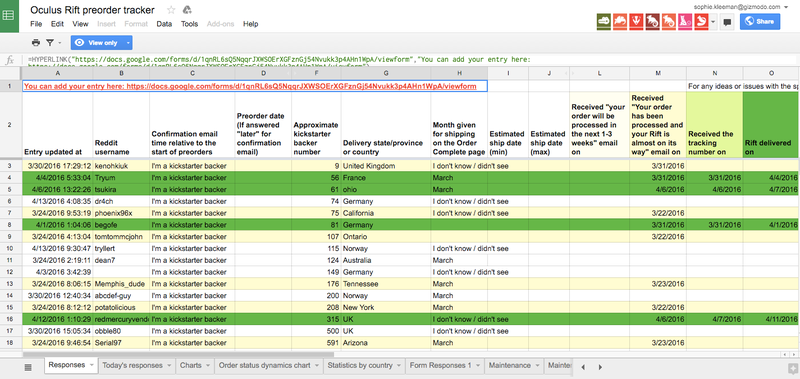Click the formula bar fx icon

click(x=9, y=60)
